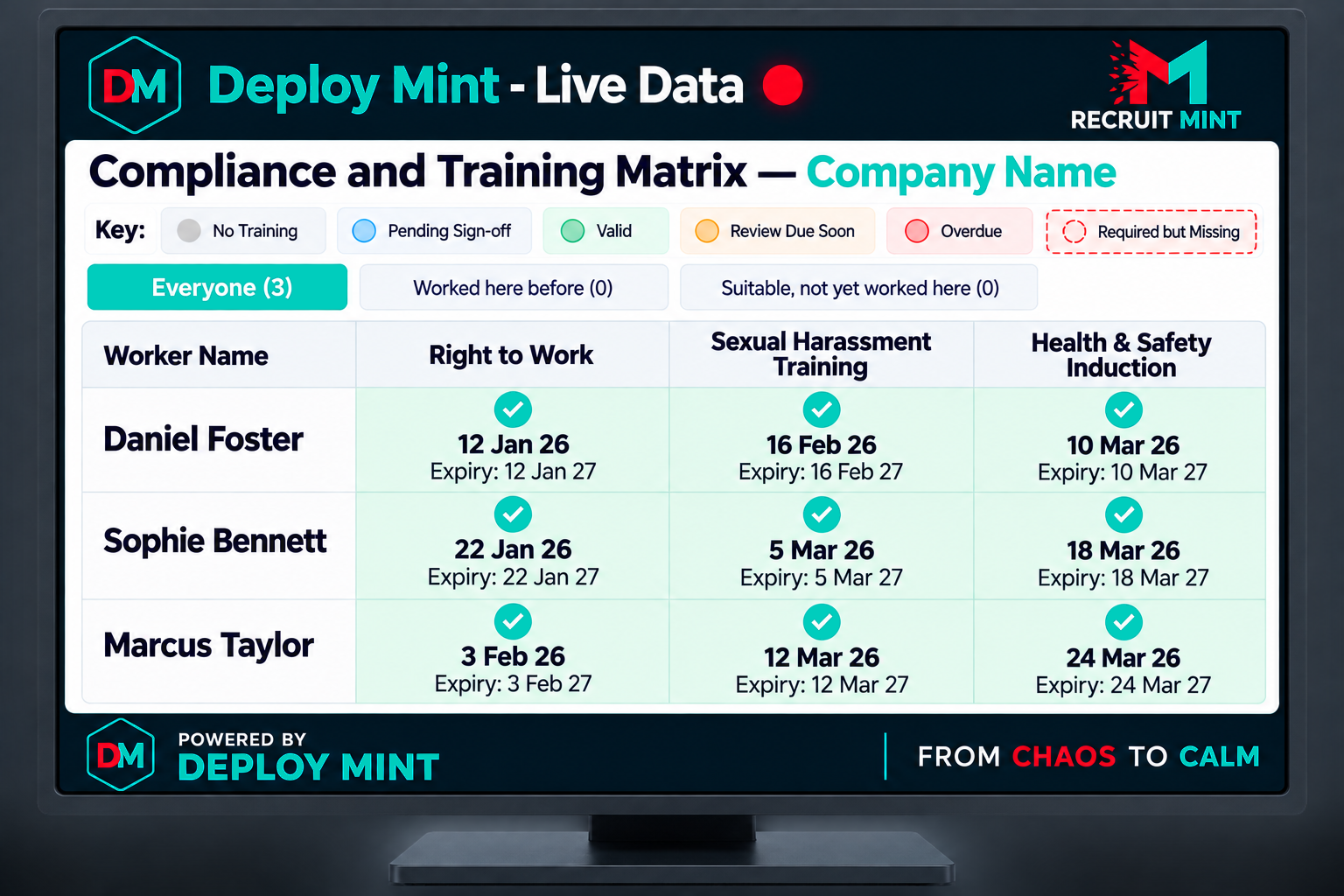Click the red Overdue key swatch

pos(917,230)
